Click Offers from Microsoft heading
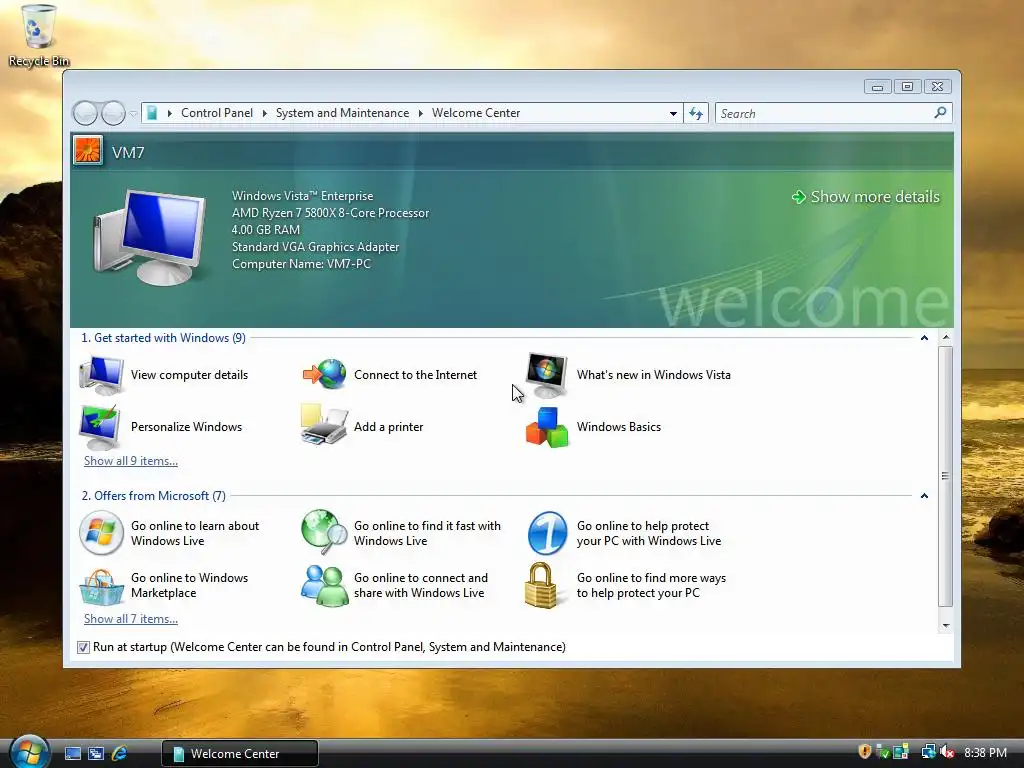This screenshot has width=1024, height=768. [153, 496]
